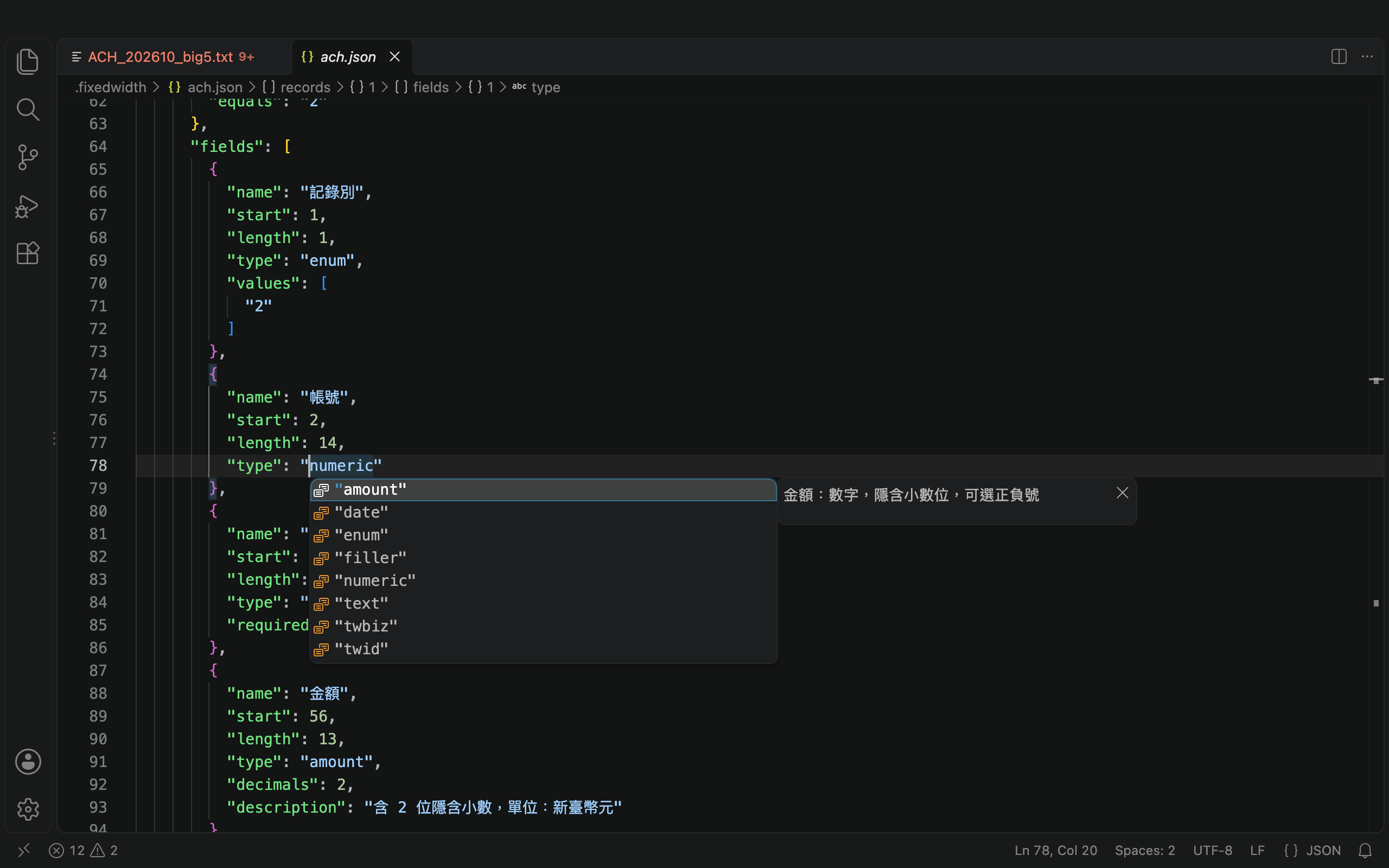Screen dimensions: 1389x868
Task: Open the Source Control panel
Action: click(28, 157)
